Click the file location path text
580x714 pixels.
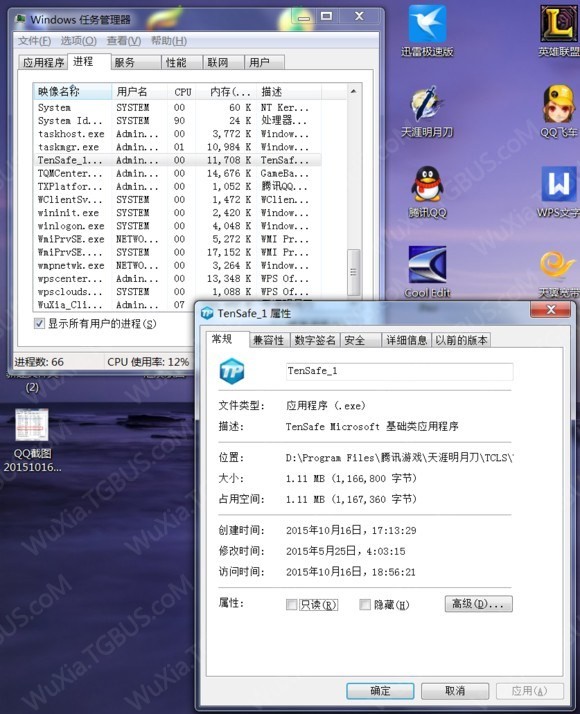click(x=399, y=458)
